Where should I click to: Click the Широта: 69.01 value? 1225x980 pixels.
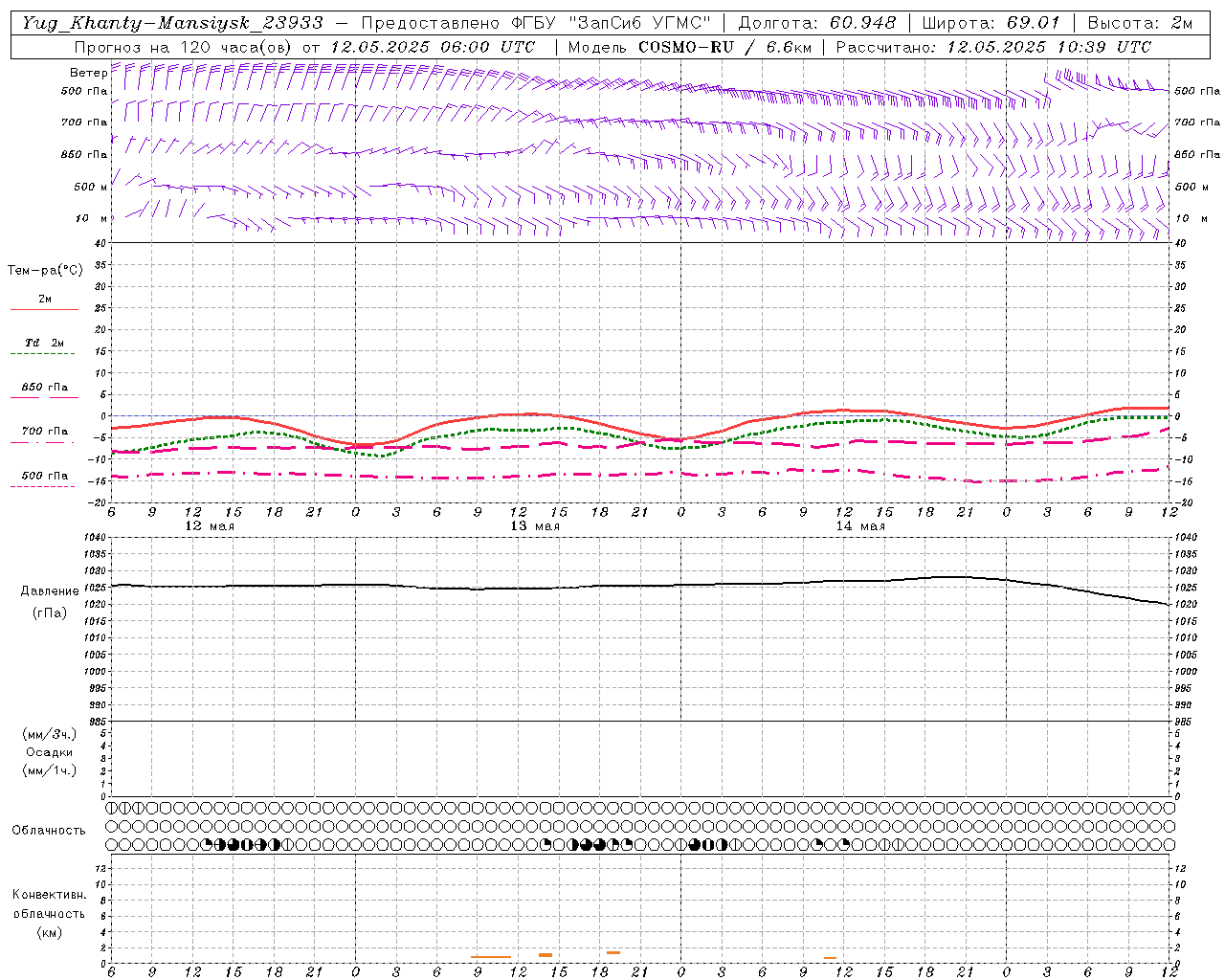(991, 22)
